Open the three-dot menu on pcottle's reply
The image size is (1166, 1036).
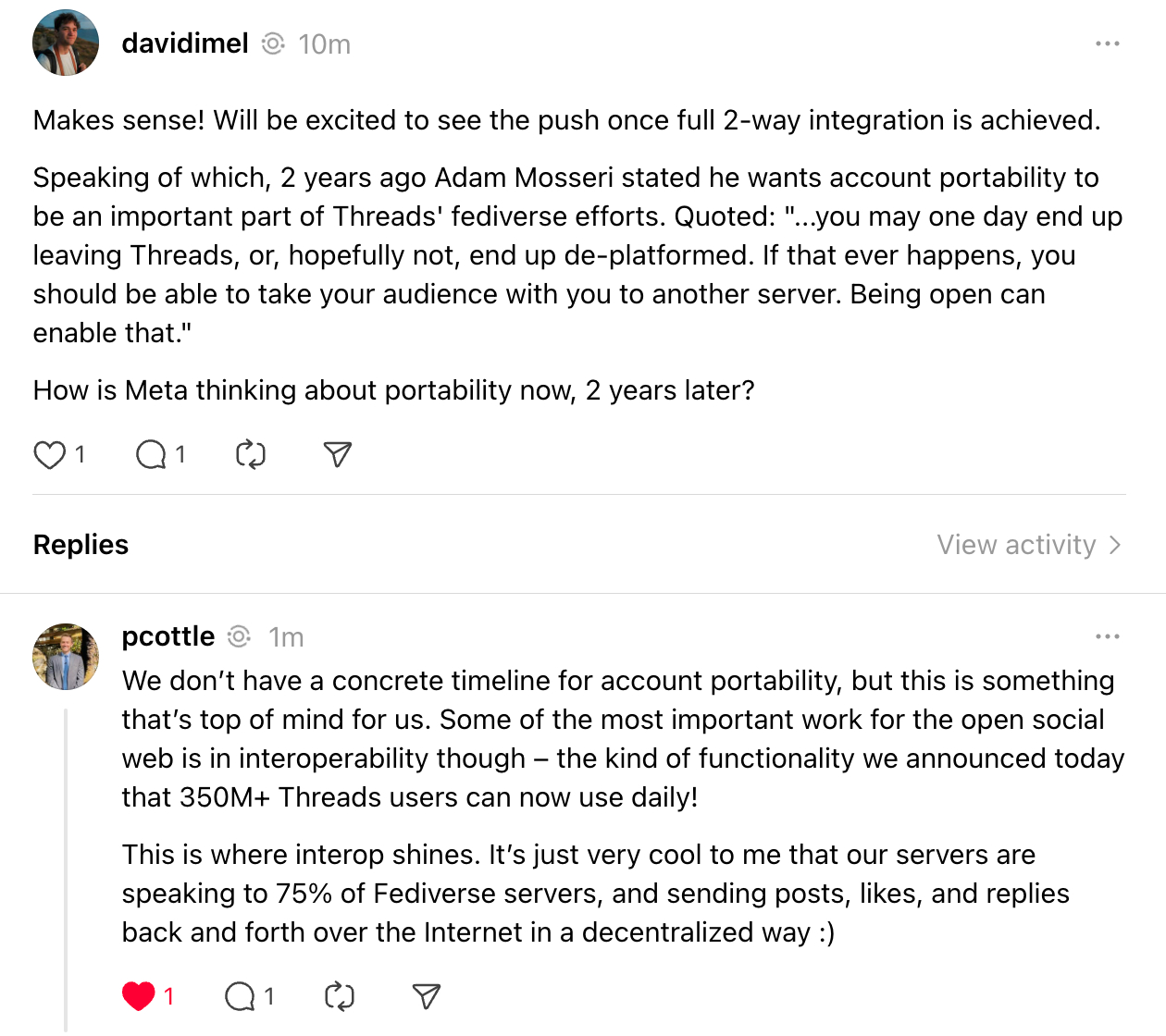point(1107,636)
